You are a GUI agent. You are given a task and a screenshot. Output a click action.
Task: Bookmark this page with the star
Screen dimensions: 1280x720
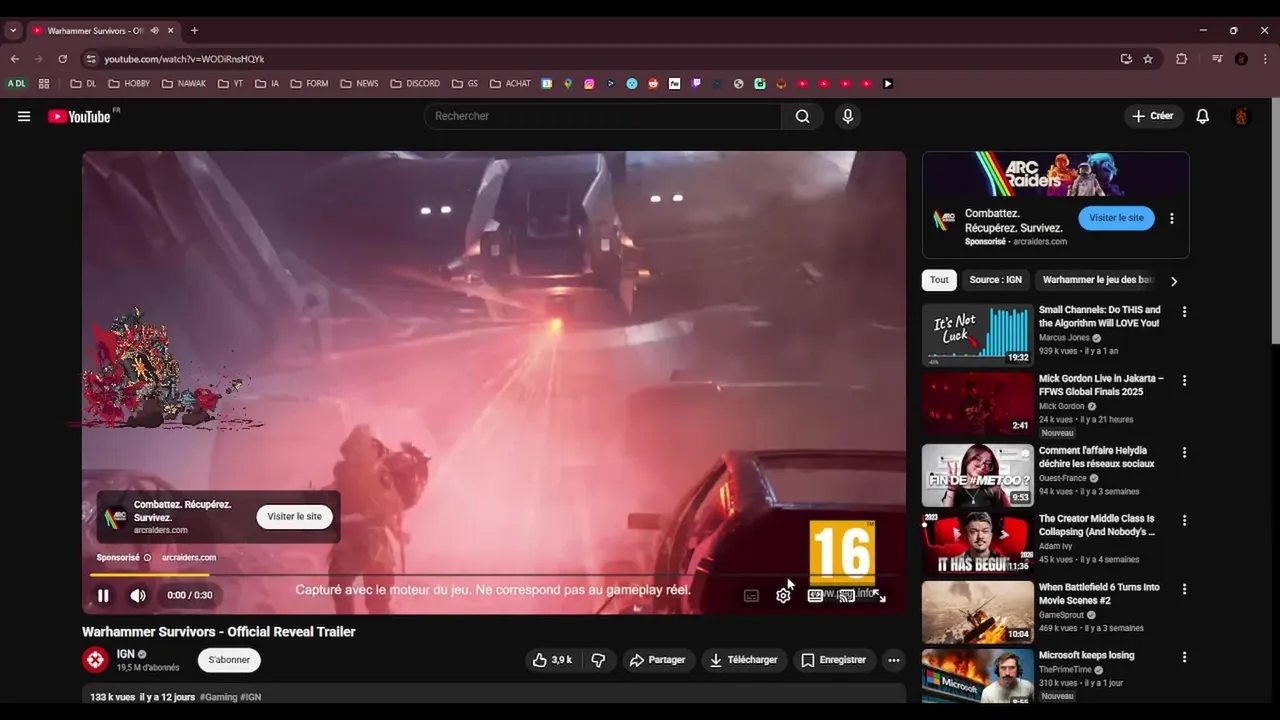pyautogui.click(x=1148, y=59)
